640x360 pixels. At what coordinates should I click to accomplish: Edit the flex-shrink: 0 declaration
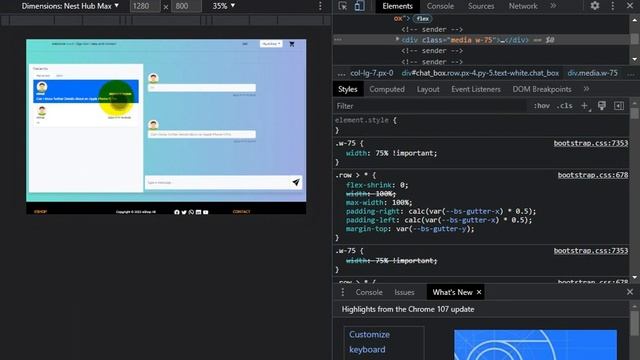tap(377, 185)
